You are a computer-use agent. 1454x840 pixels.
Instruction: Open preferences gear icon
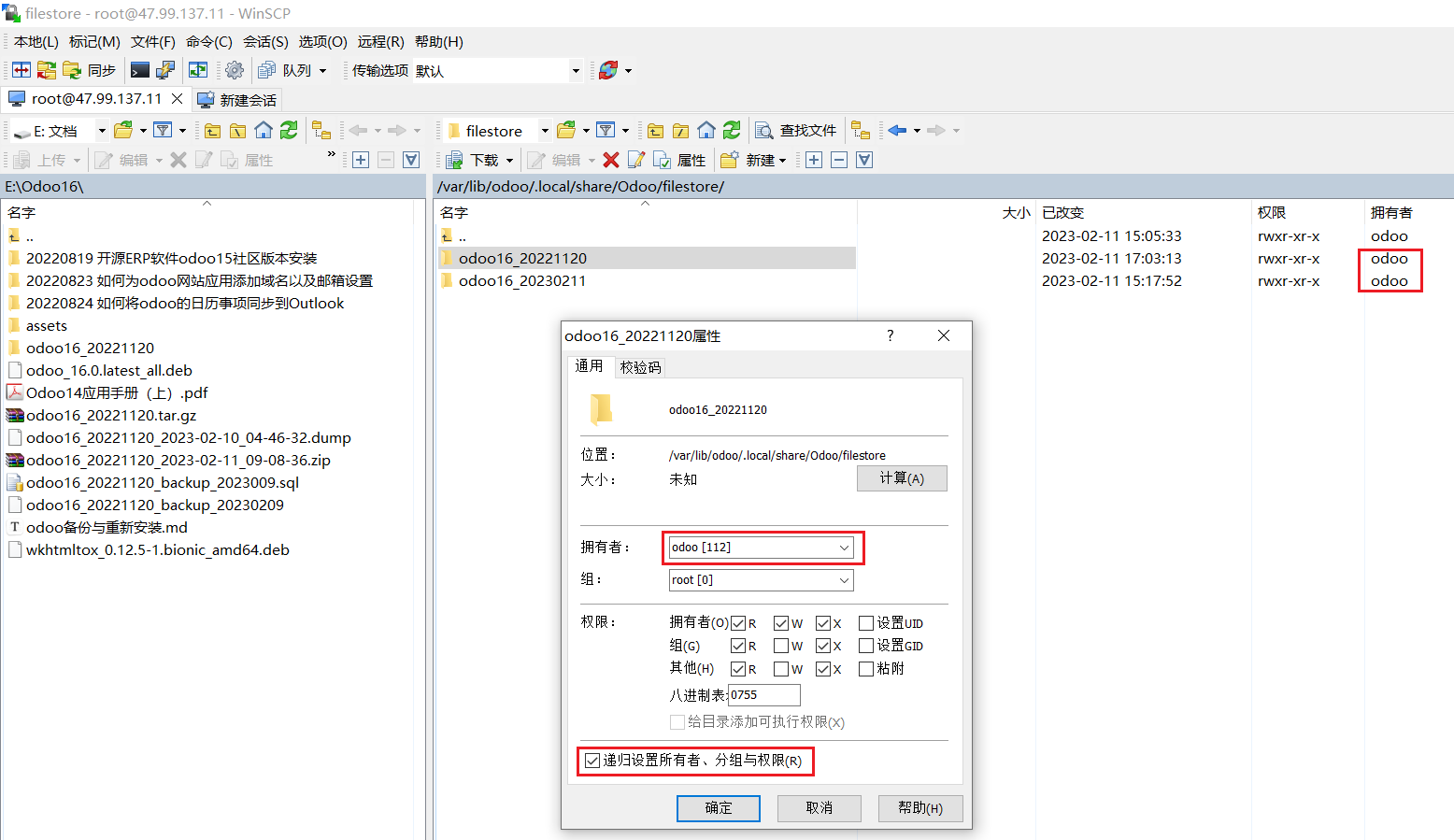[x=235, y=70]
